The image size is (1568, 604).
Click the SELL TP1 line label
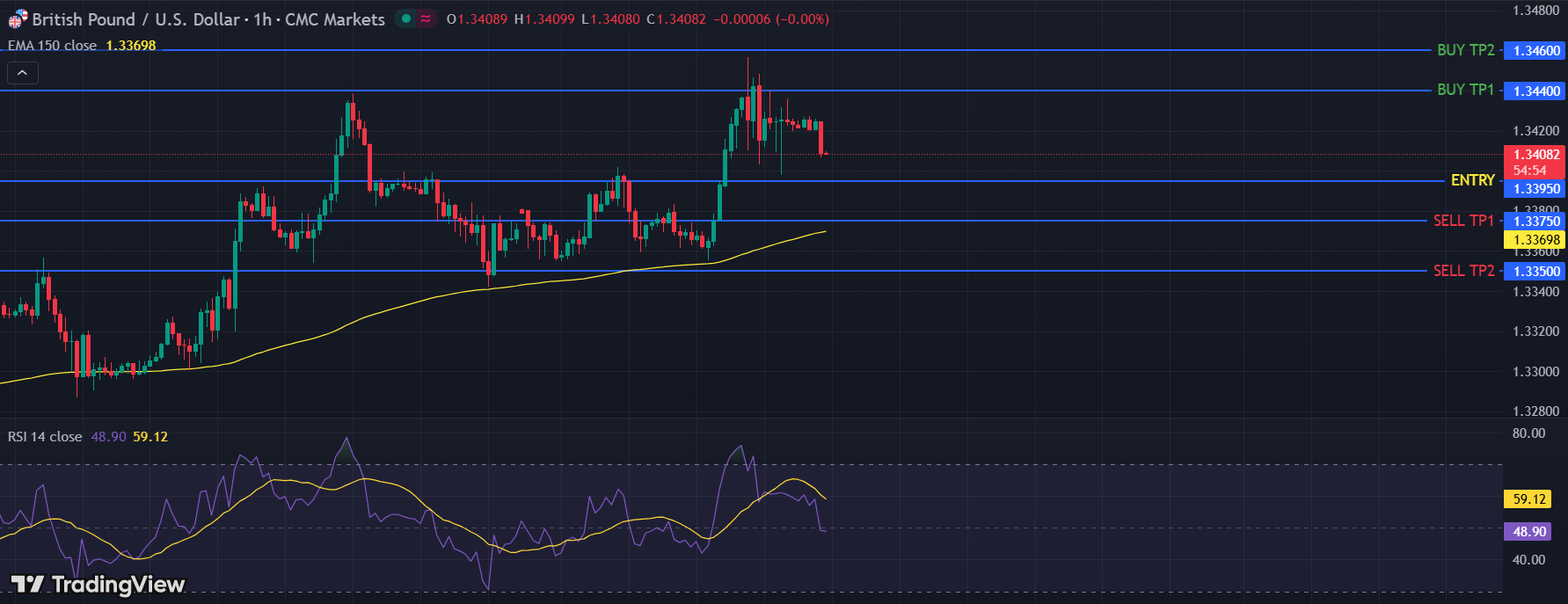coord(1463,221)
